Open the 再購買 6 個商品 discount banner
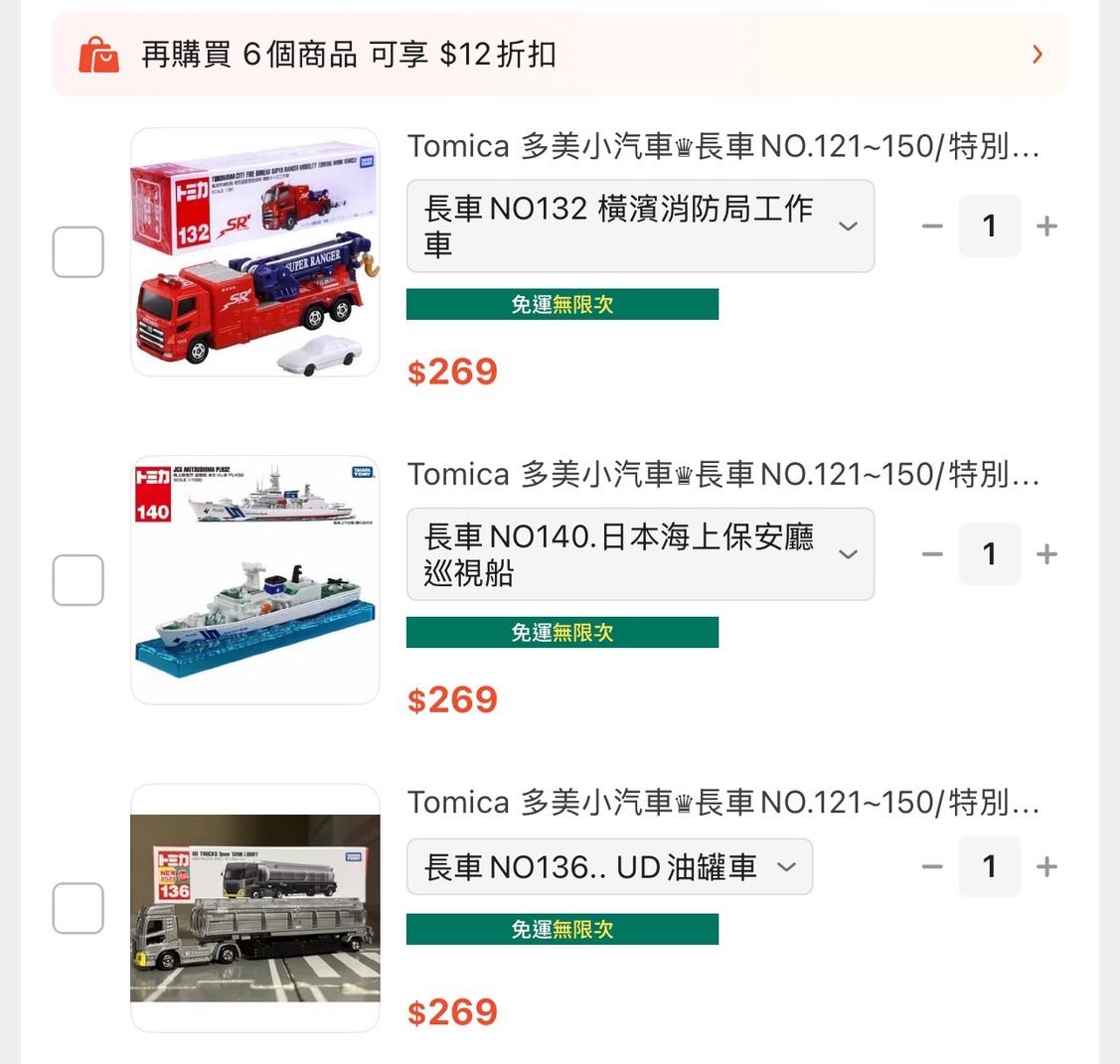 pos(560,55)
